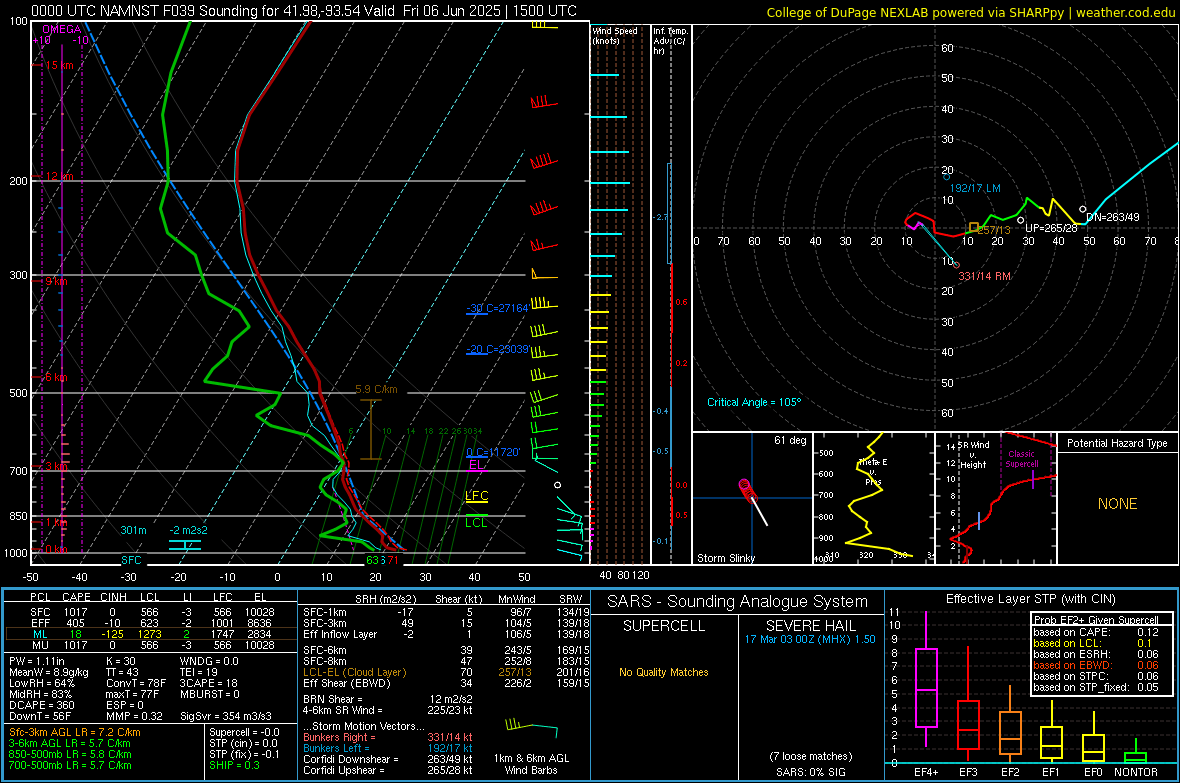Viewport: 1180px width, 783px height.
Task: Select the -30 C=27164' level label
Action: click(x=497, y=308)
